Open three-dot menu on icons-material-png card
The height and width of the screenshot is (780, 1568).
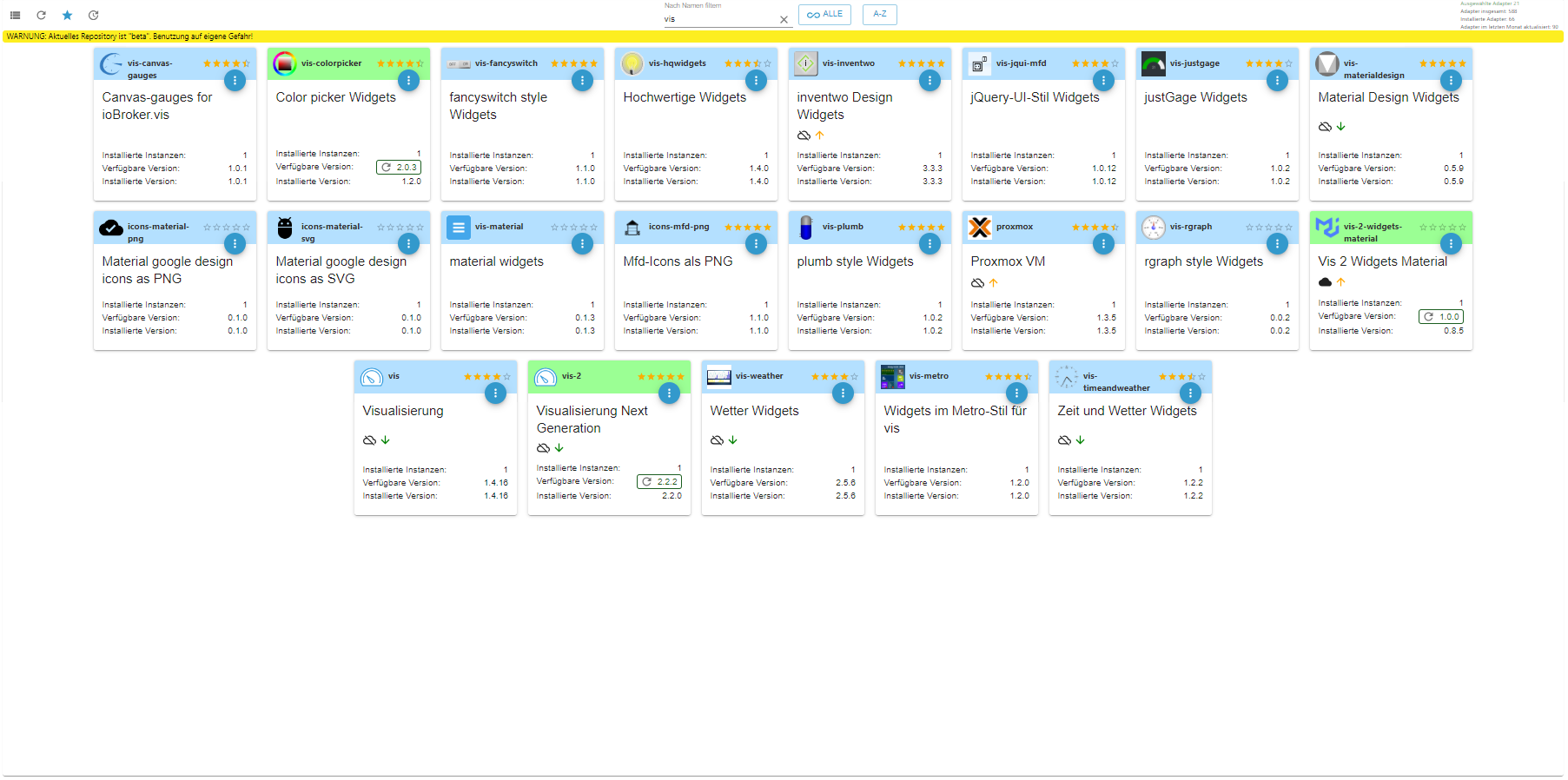(235, 244)
